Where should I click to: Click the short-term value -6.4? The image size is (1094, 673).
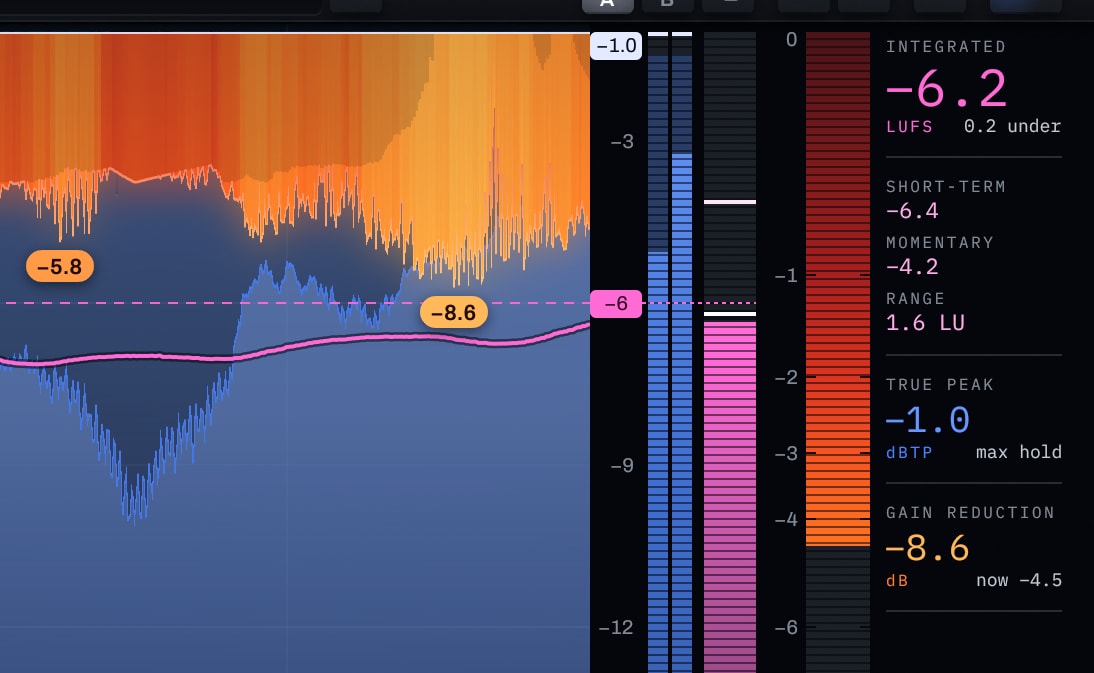tap(912, 211)
